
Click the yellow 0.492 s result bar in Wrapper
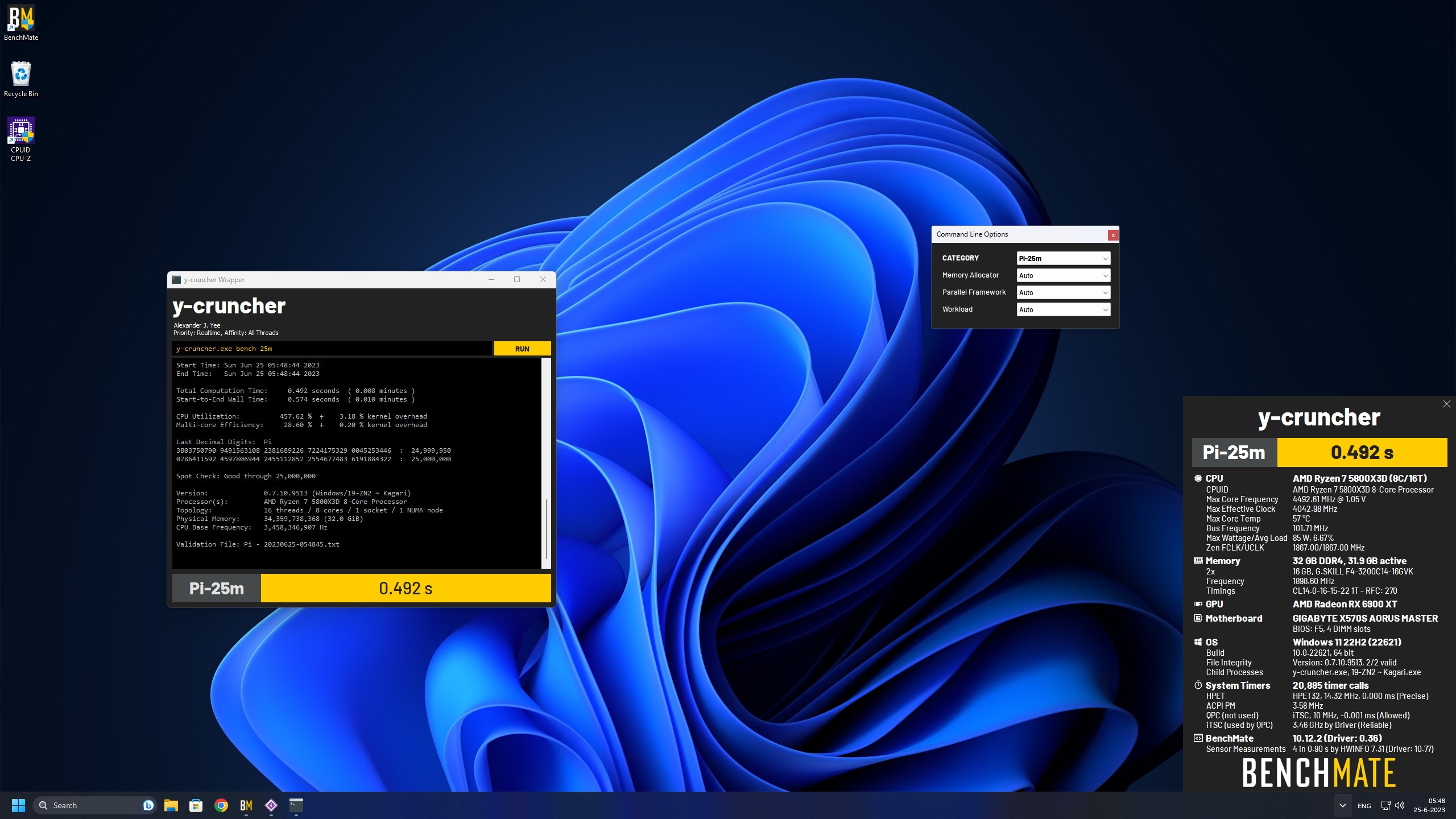coord(406,588)
